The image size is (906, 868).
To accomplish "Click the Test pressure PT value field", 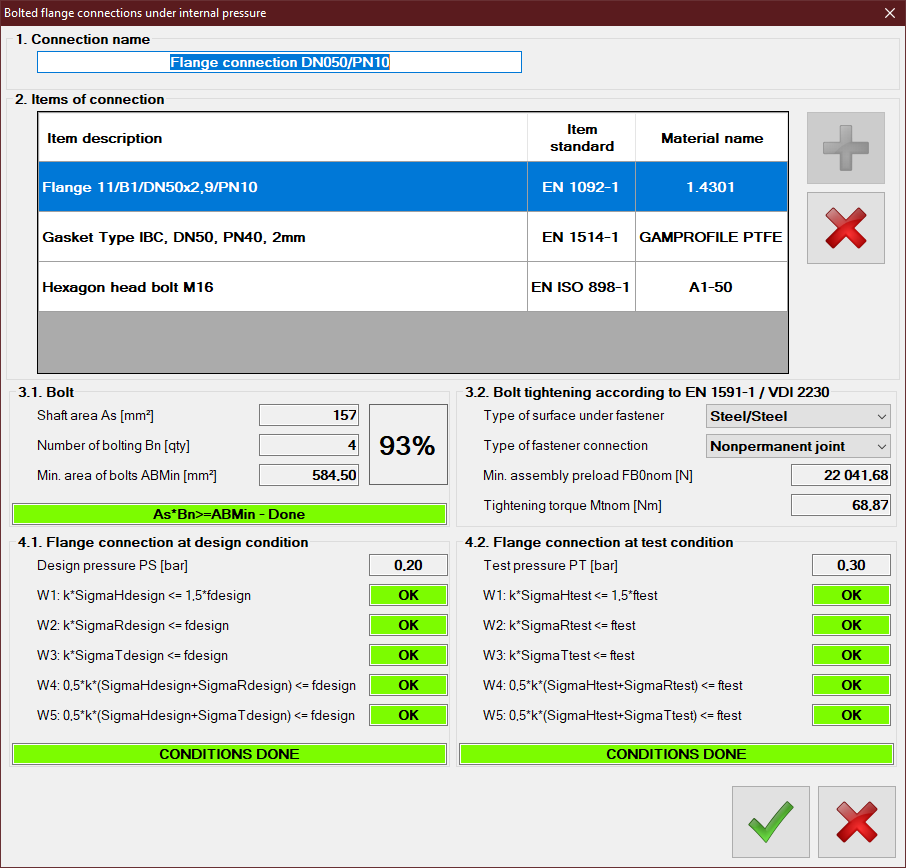I will (851, 565).
